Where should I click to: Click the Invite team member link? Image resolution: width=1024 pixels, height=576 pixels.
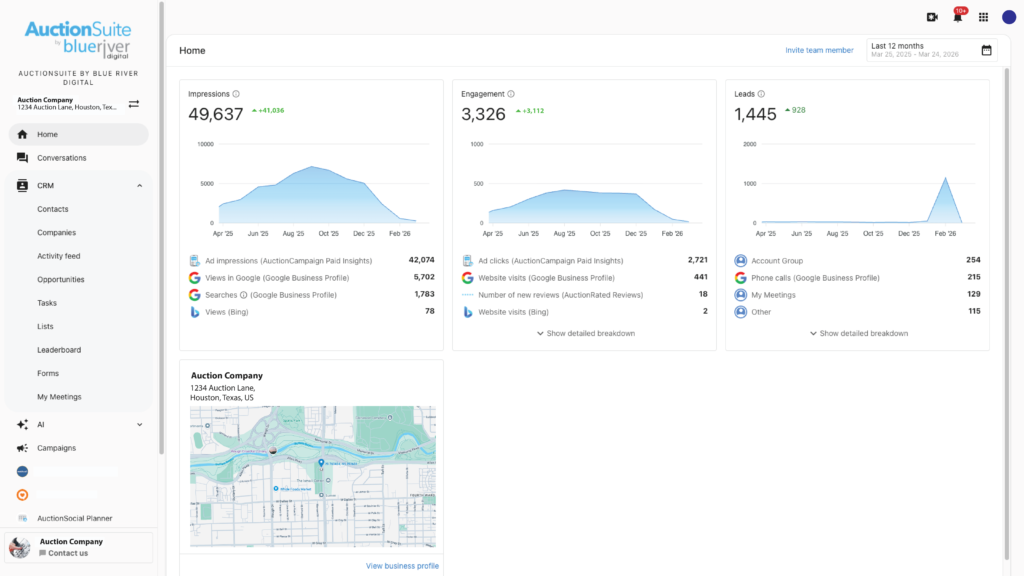pos(819,50)
